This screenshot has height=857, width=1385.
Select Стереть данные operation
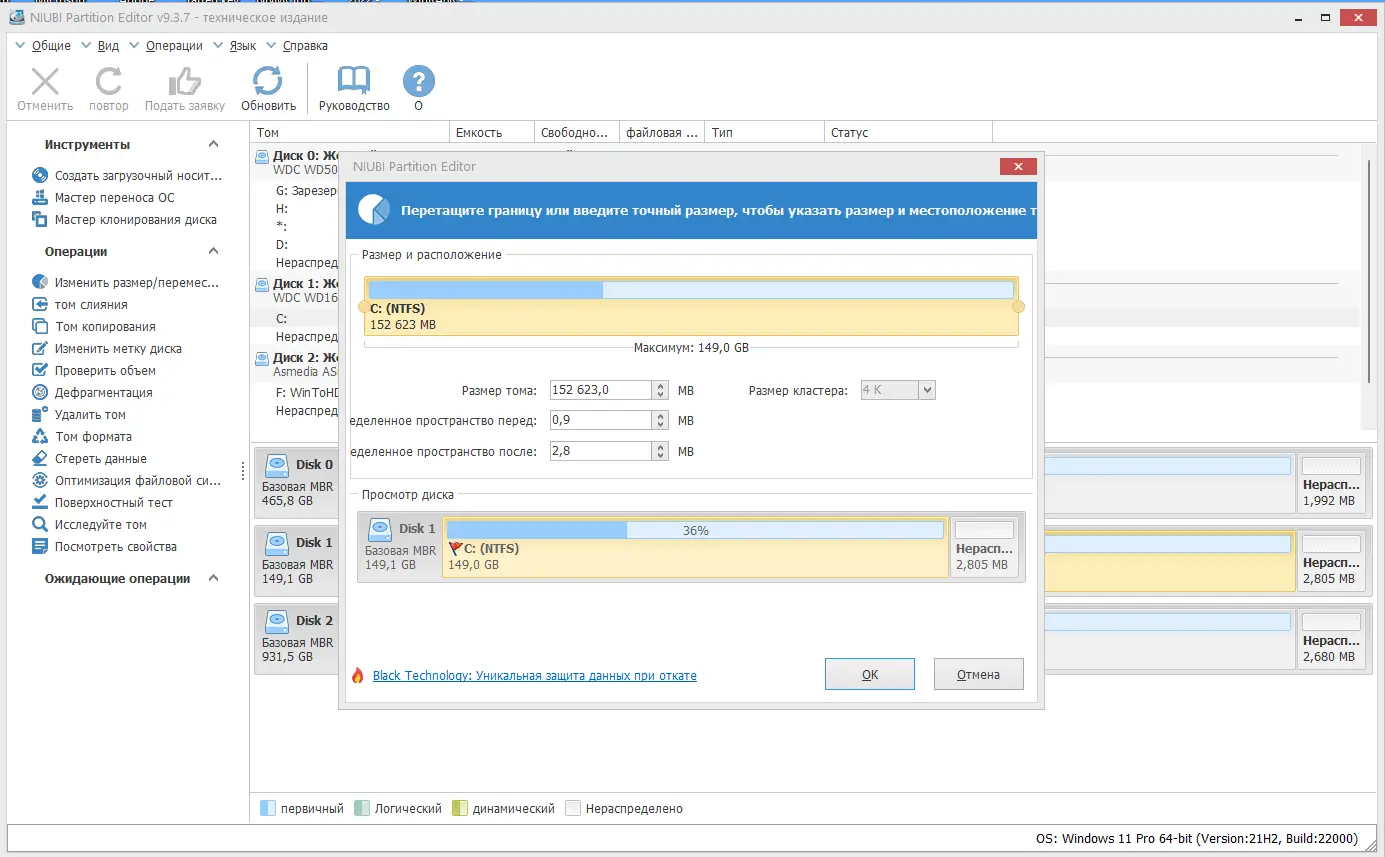click(89, 459)
